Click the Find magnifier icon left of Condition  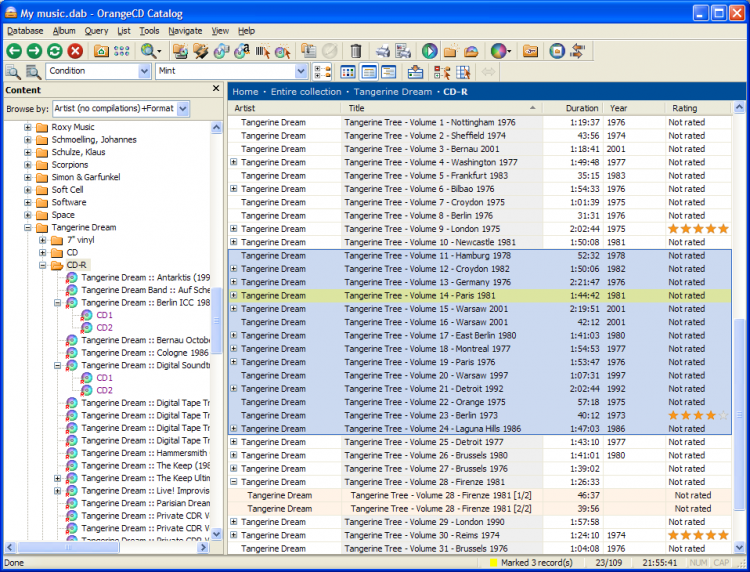coord(12,72)
